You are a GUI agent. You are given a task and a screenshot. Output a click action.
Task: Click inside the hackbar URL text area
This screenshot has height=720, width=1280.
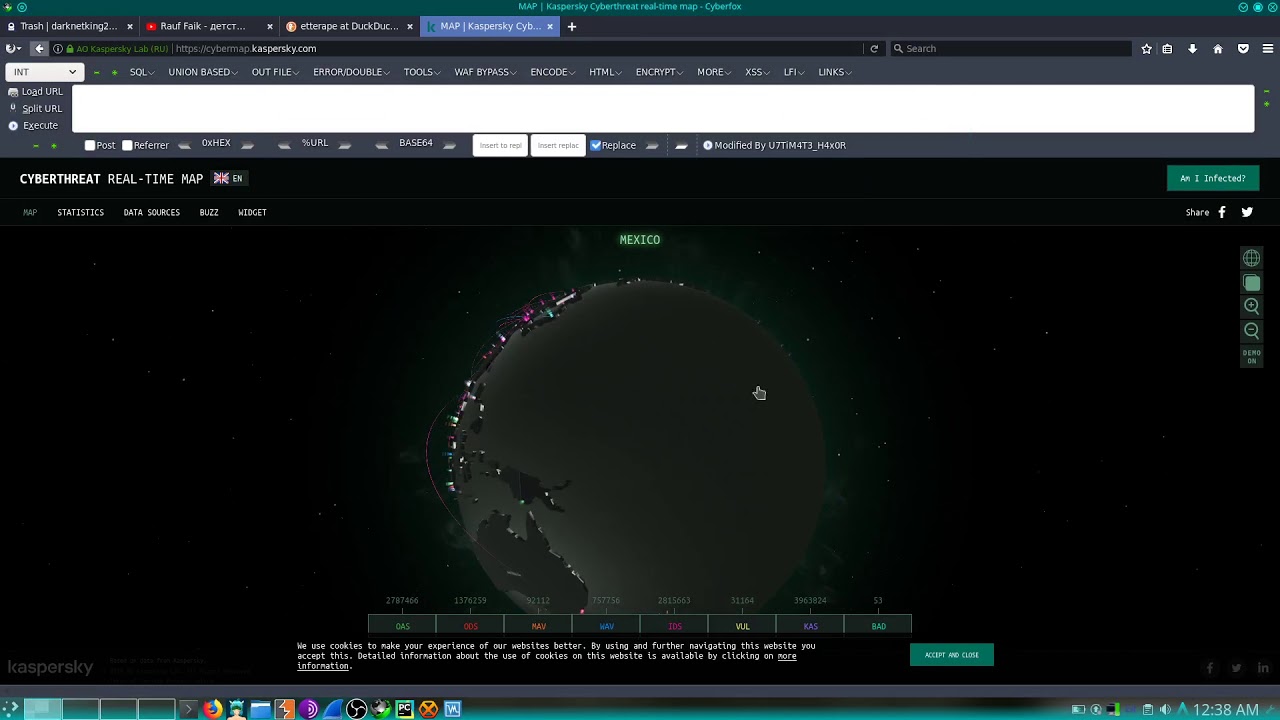663,108
